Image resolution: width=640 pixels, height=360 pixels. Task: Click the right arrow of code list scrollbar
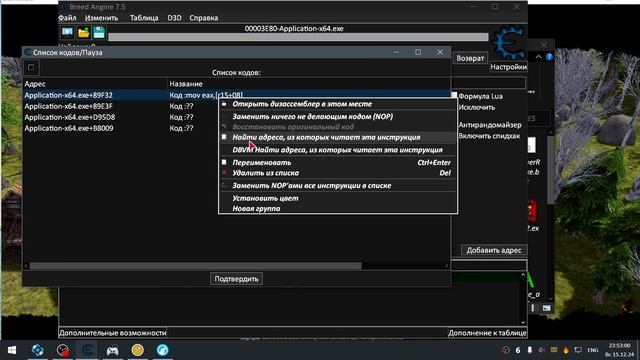447,266
